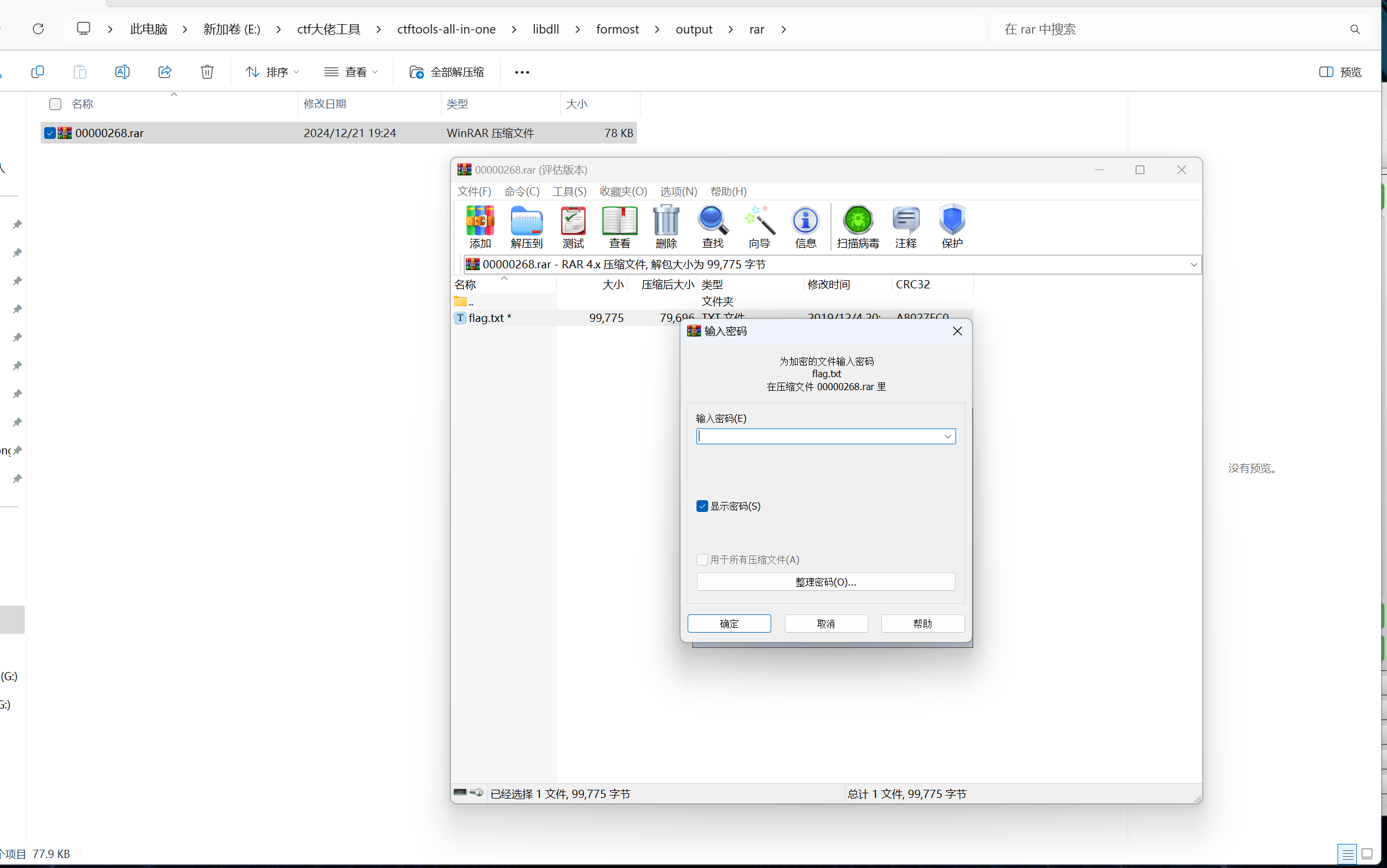Click the Scan Virus (扫描病毒) icon
The width and height of the screenshot is (1387, 868).
[858, 227]
